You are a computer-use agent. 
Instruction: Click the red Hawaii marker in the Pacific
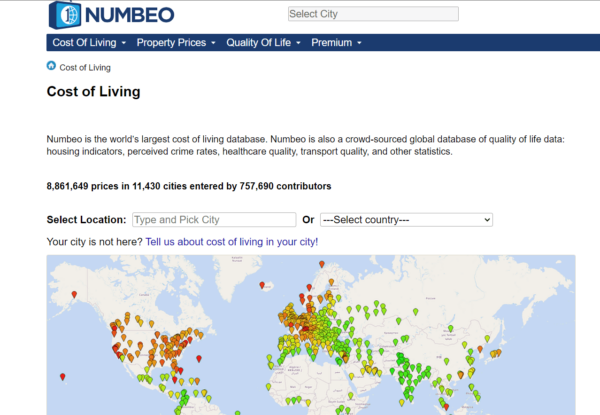62,377
